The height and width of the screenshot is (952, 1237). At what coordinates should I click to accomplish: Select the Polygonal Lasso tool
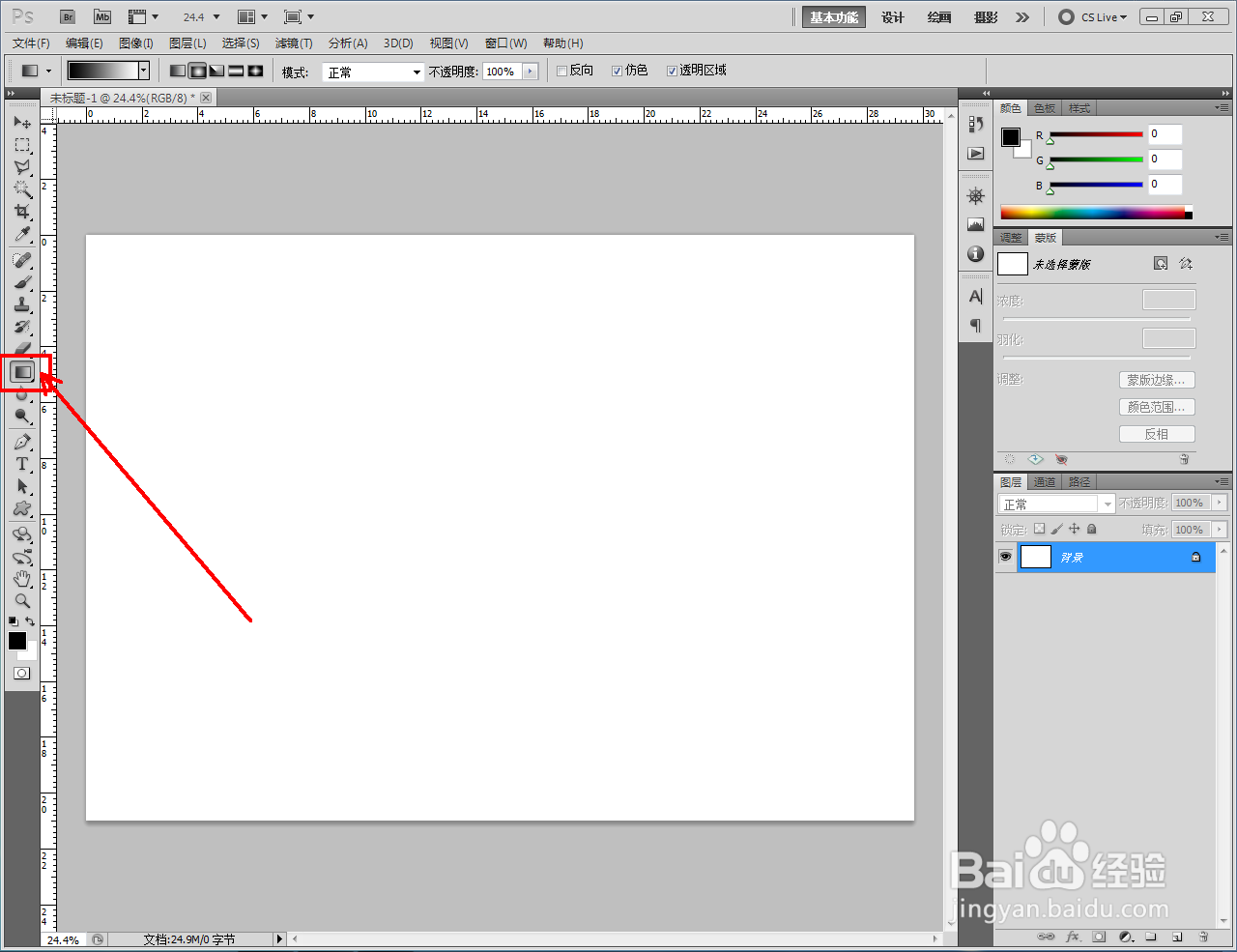click(x=22, y=167)
